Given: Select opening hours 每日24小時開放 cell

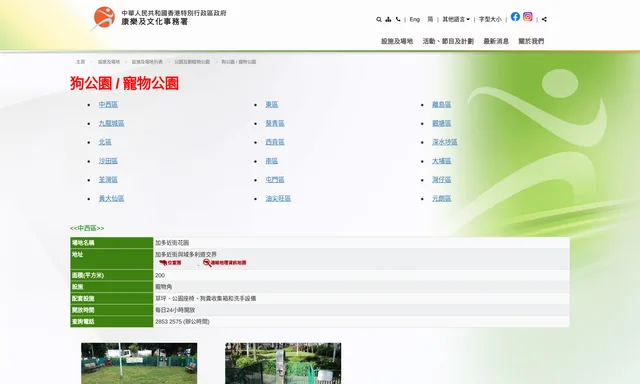Looking at the screenshot, I should point(361,310).
